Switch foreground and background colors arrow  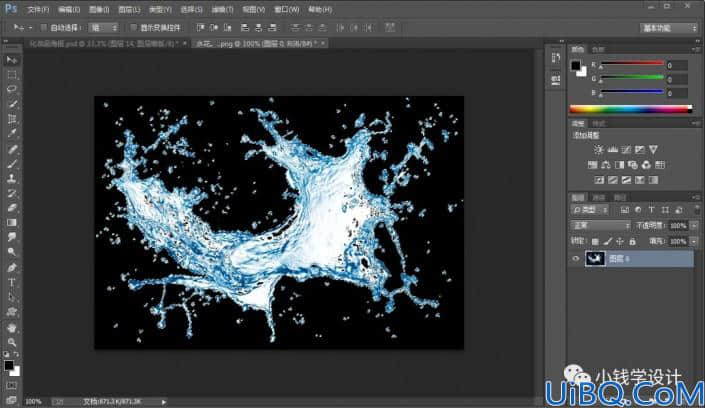[x=16, y=354]
